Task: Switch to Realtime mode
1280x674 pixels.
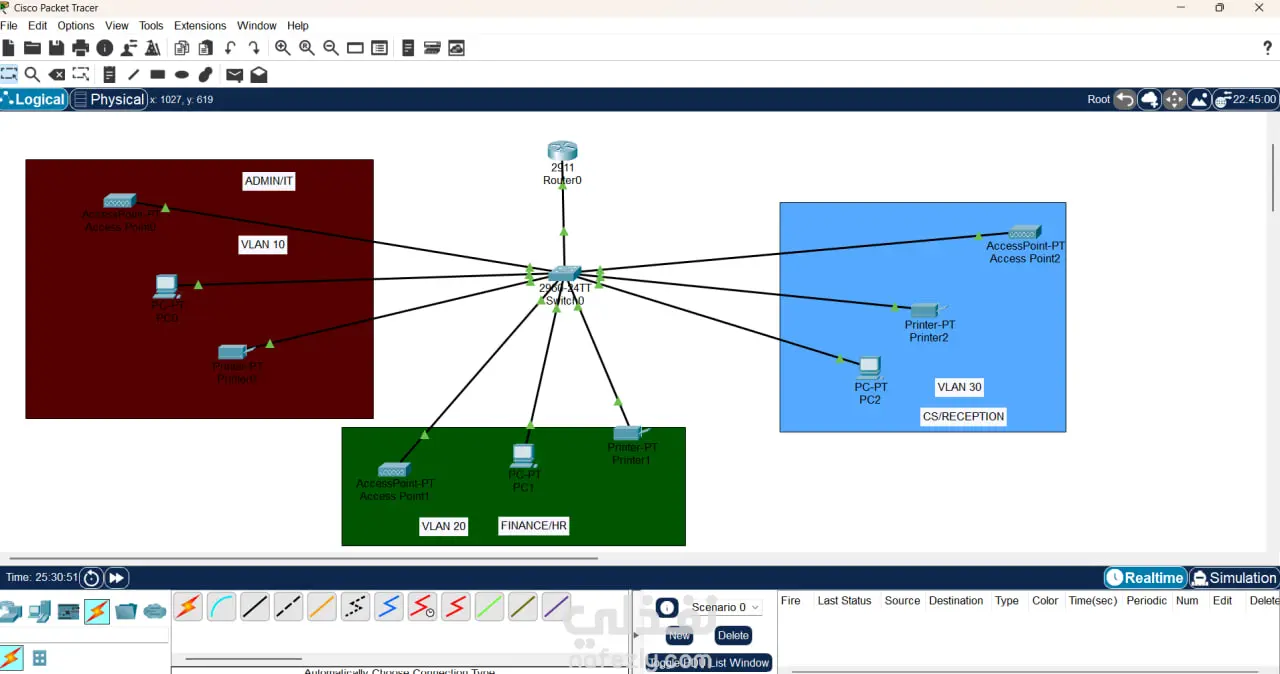Action: 1144,578
